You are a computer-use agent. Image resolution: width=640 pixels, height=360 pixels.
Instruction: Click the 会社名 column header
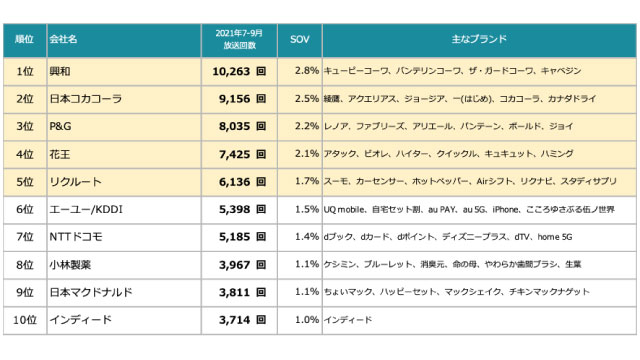coord(124,40)
